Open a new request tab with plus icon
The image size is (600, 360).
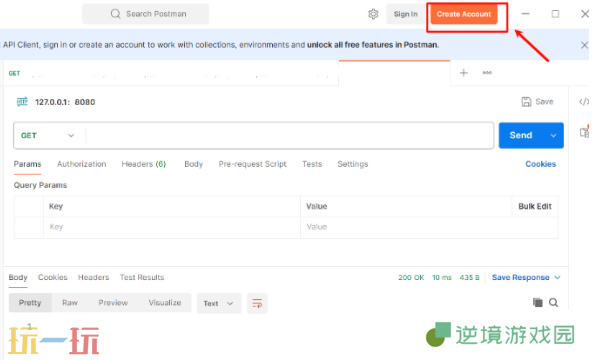pyautogui.click(x=463, y=73)
